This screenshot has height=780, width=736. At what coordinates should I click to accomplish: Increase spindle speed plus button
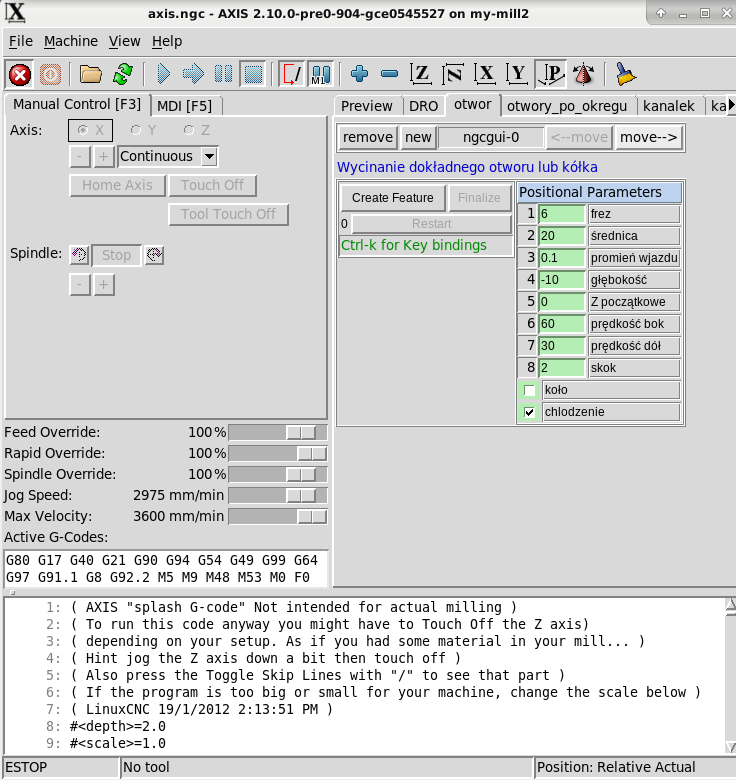(x=103, y=285)
